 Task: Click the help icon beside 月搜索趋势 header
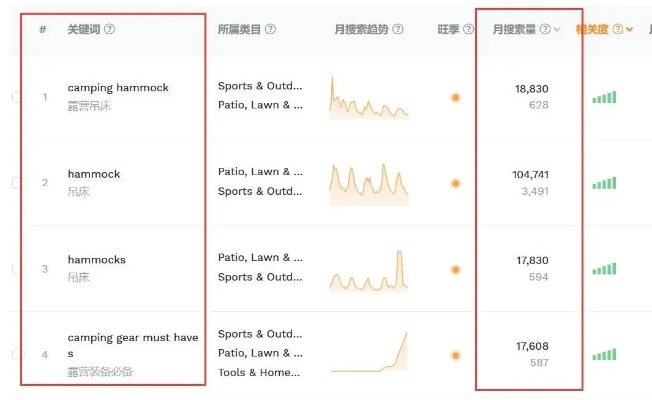click(398, 29)
